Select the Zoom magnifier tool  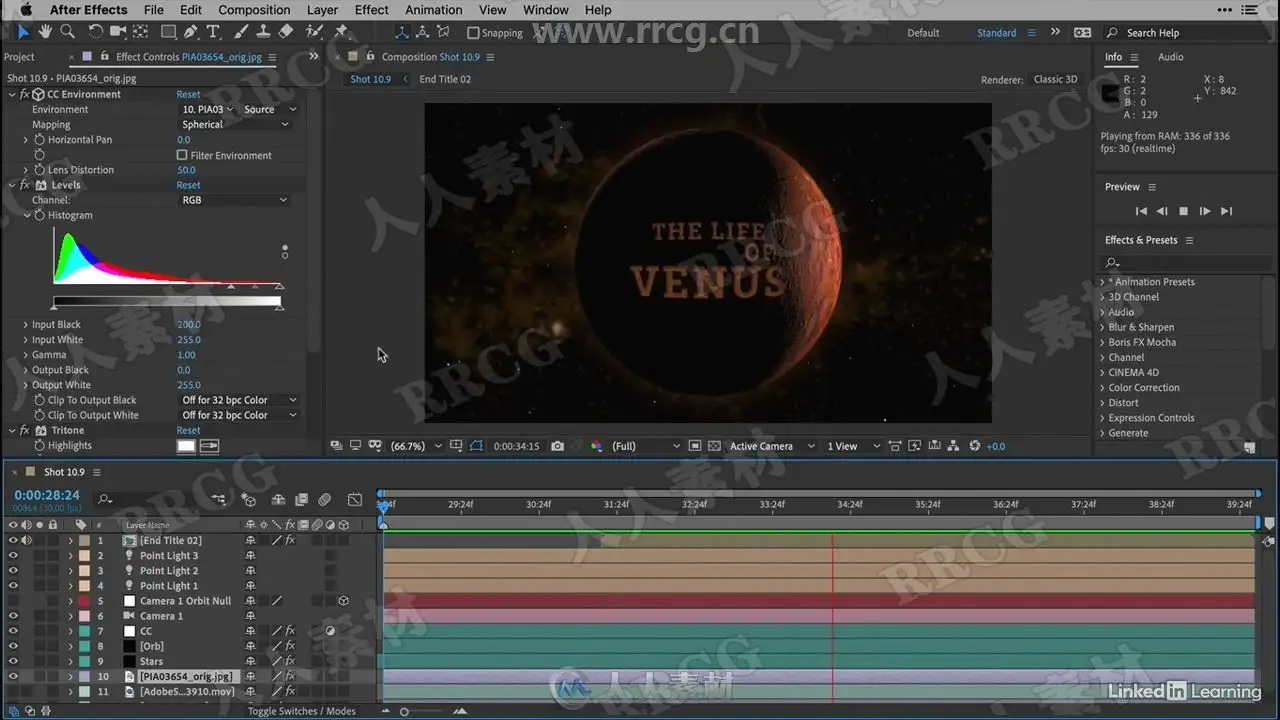click(67, 32)
